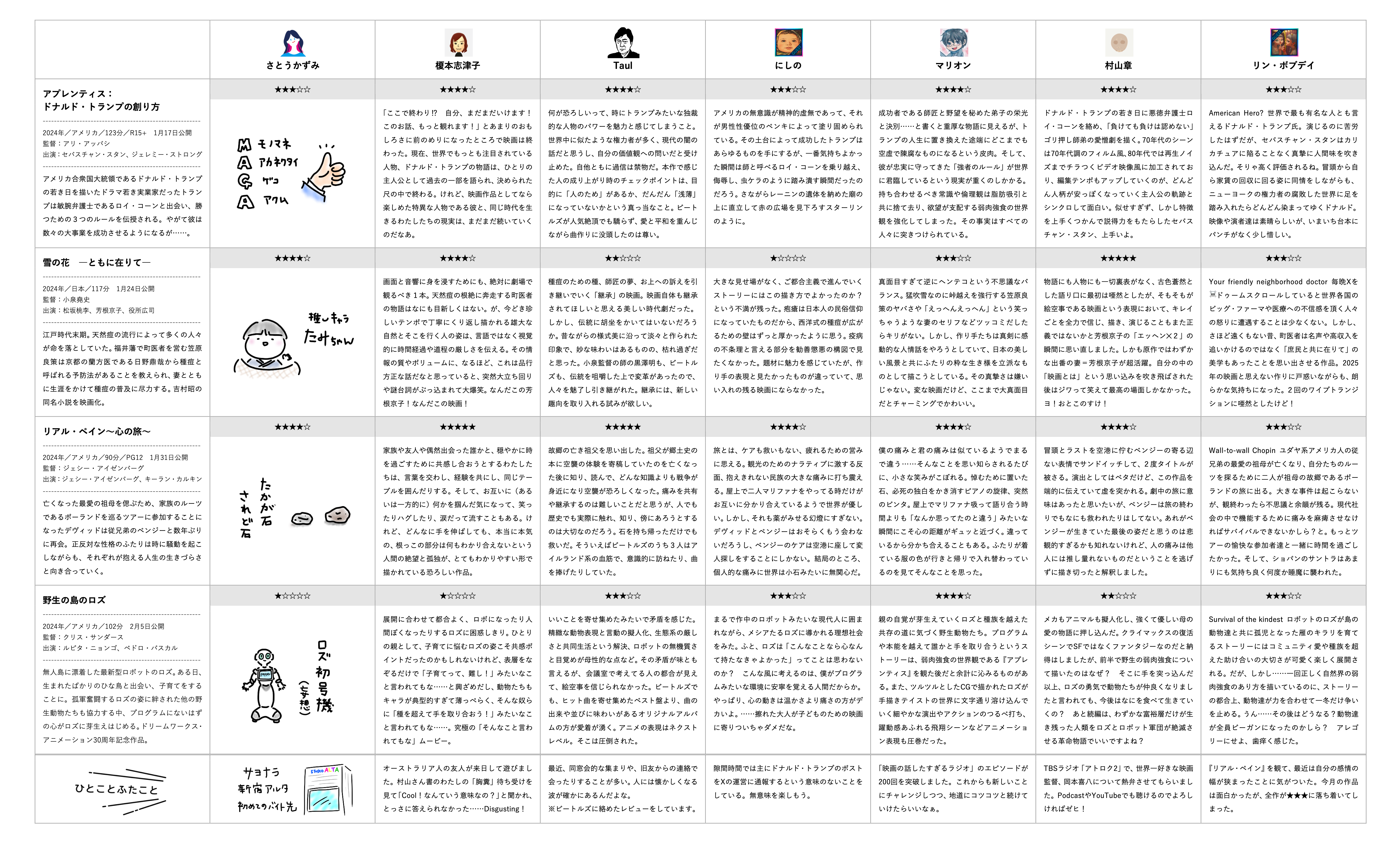Click さとうかずみ's avatar illustration
This screenshot has width=1400, height=844.
tap(293, 43)
